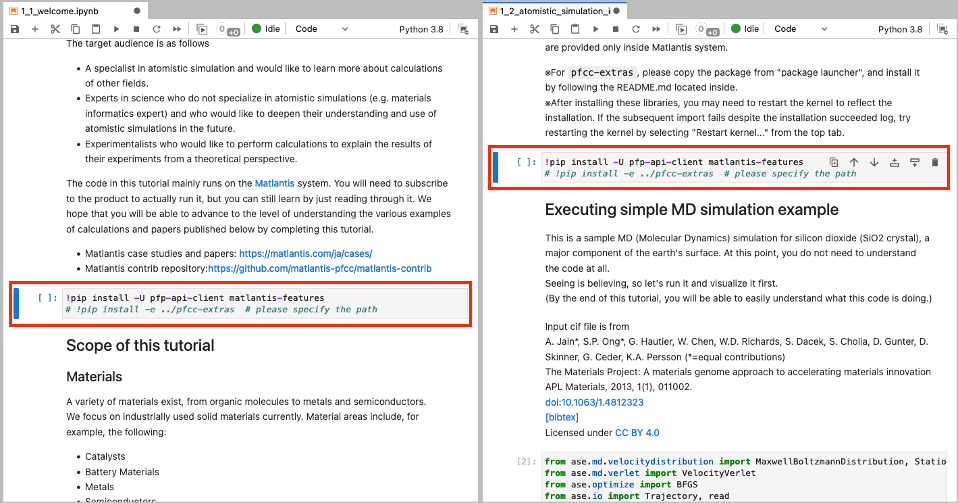Move the pip install cell up
Viewport: 958px width, 503px height.
[854, 162]
